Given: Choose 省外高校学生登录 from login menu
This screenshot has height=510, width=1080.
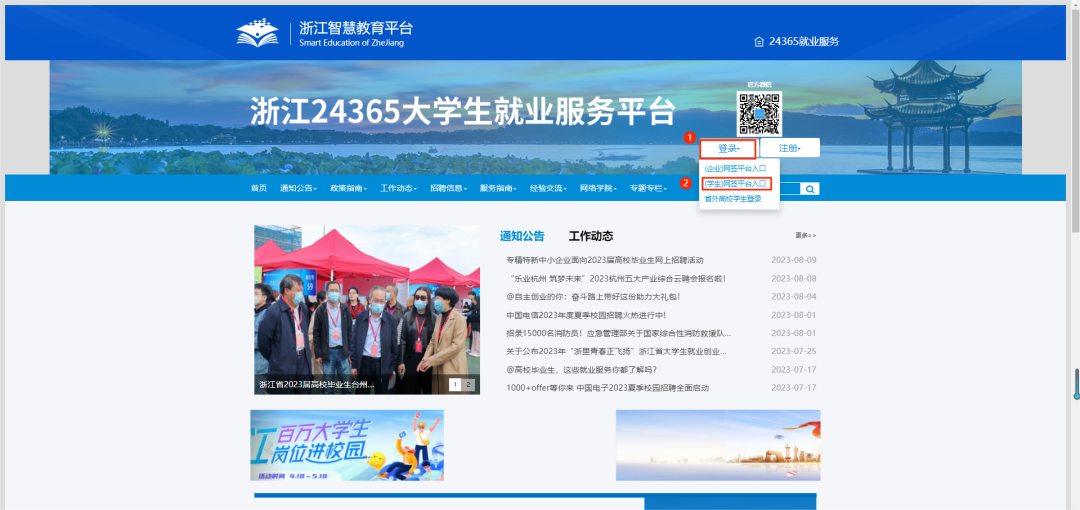Looking at the screenshot, I should (732, 199).
